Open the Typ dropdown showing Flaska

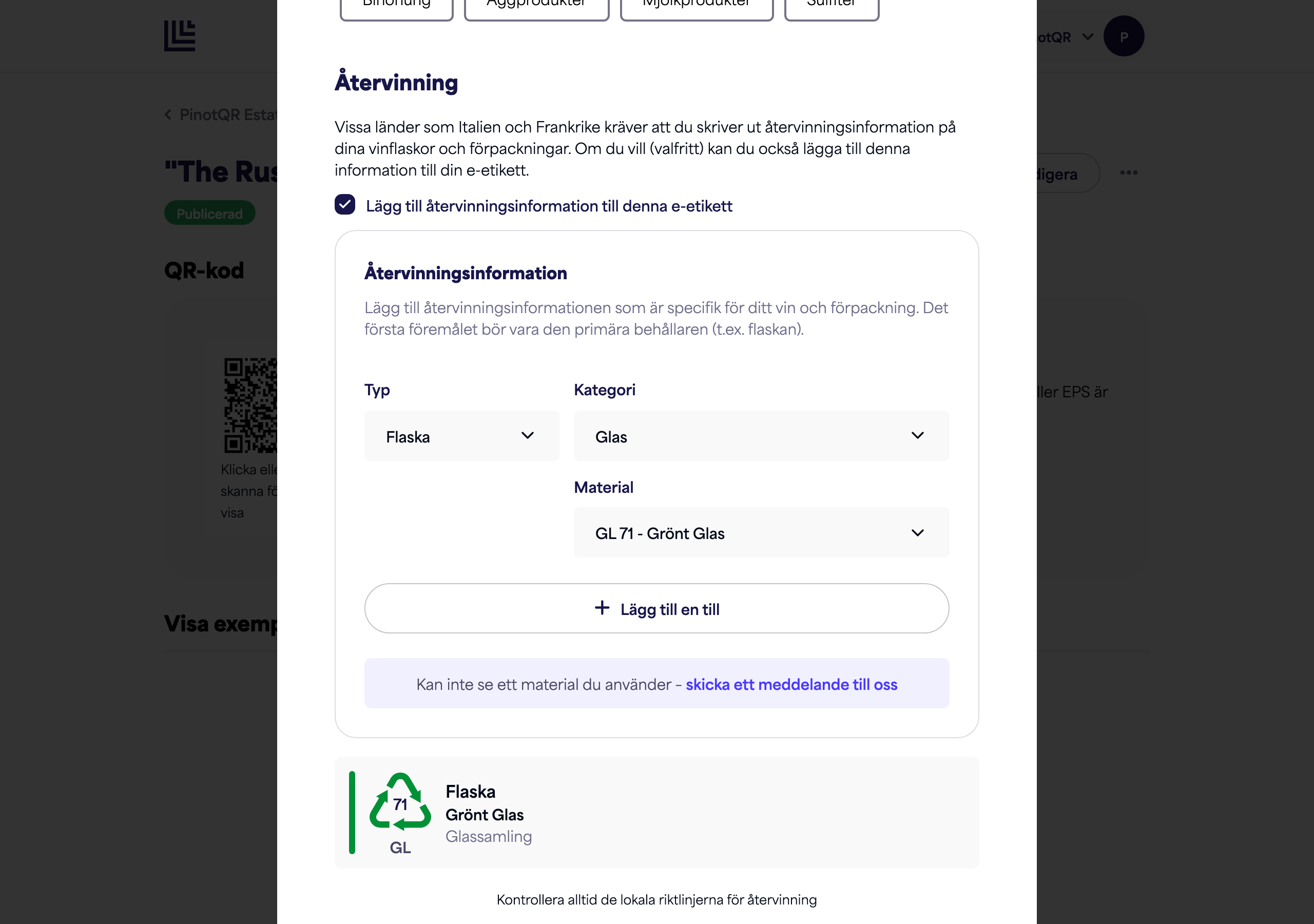(x=461, y=436)
